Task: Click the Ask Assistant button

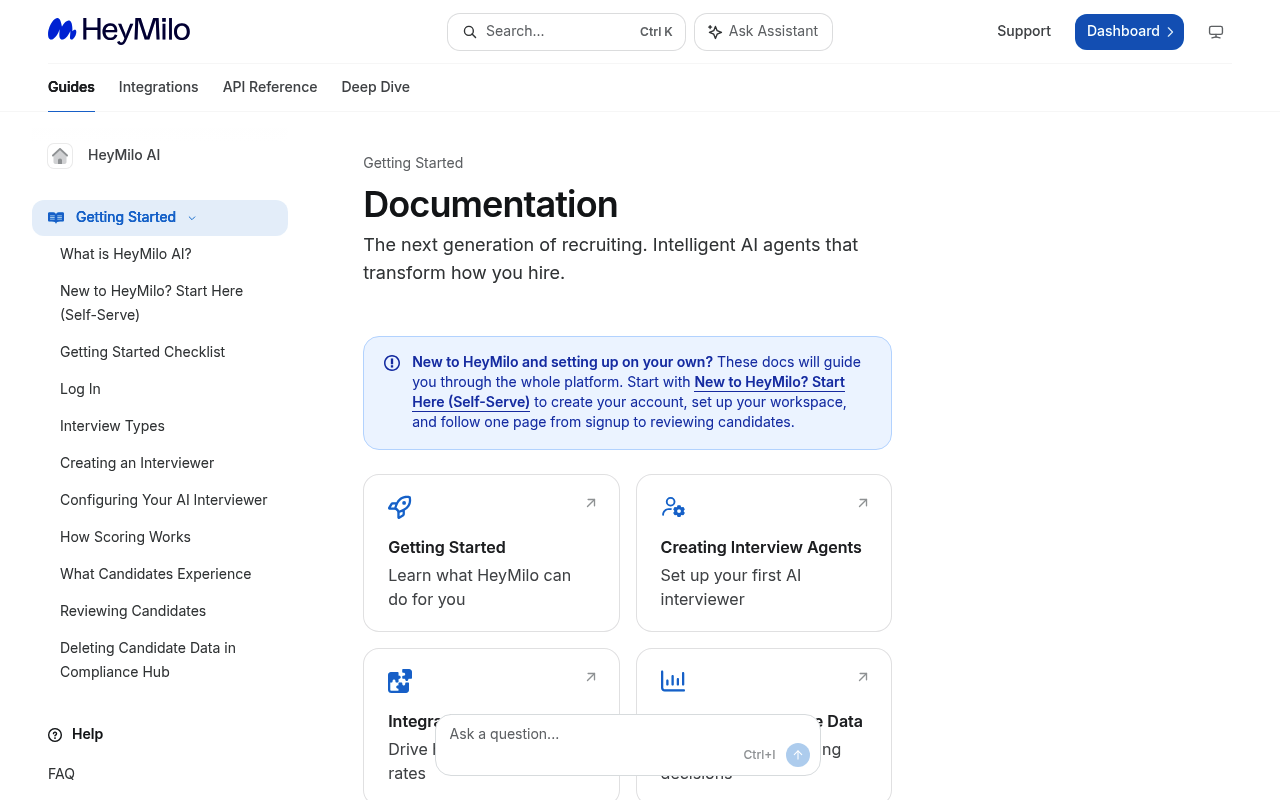Action: click(x=763, y=32)
